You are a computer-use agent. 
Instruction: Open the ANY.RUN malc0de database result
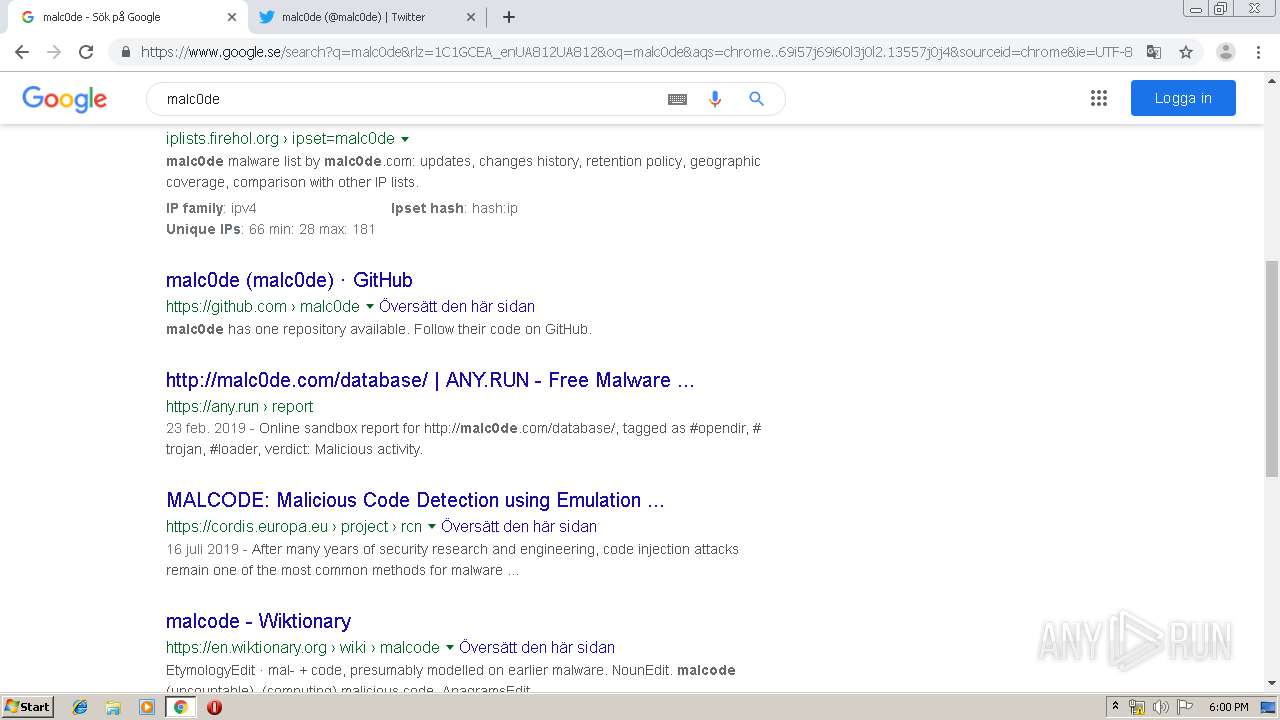point(430,380)
